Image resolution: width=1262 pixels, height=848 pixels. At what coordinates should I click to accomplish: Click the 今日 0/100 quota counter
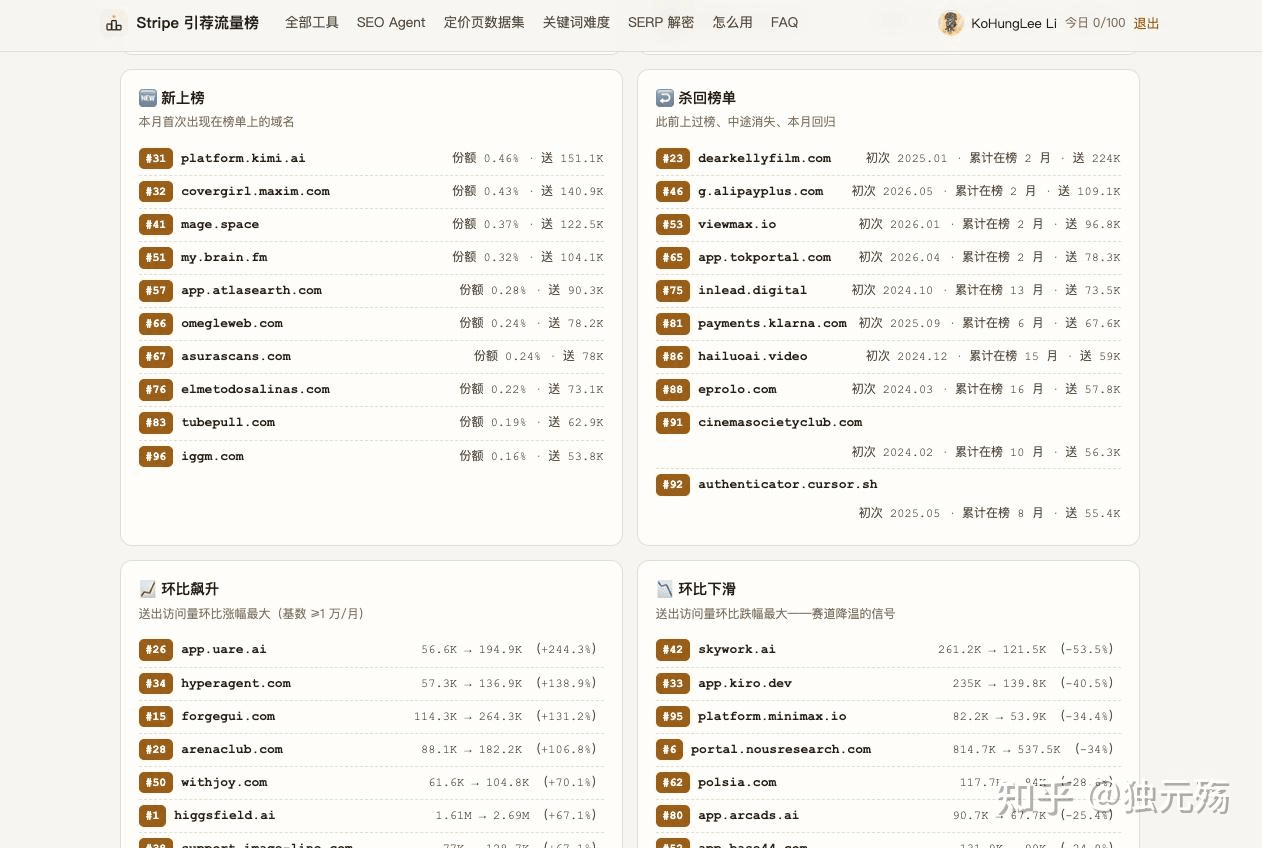tap(1095, 23)
